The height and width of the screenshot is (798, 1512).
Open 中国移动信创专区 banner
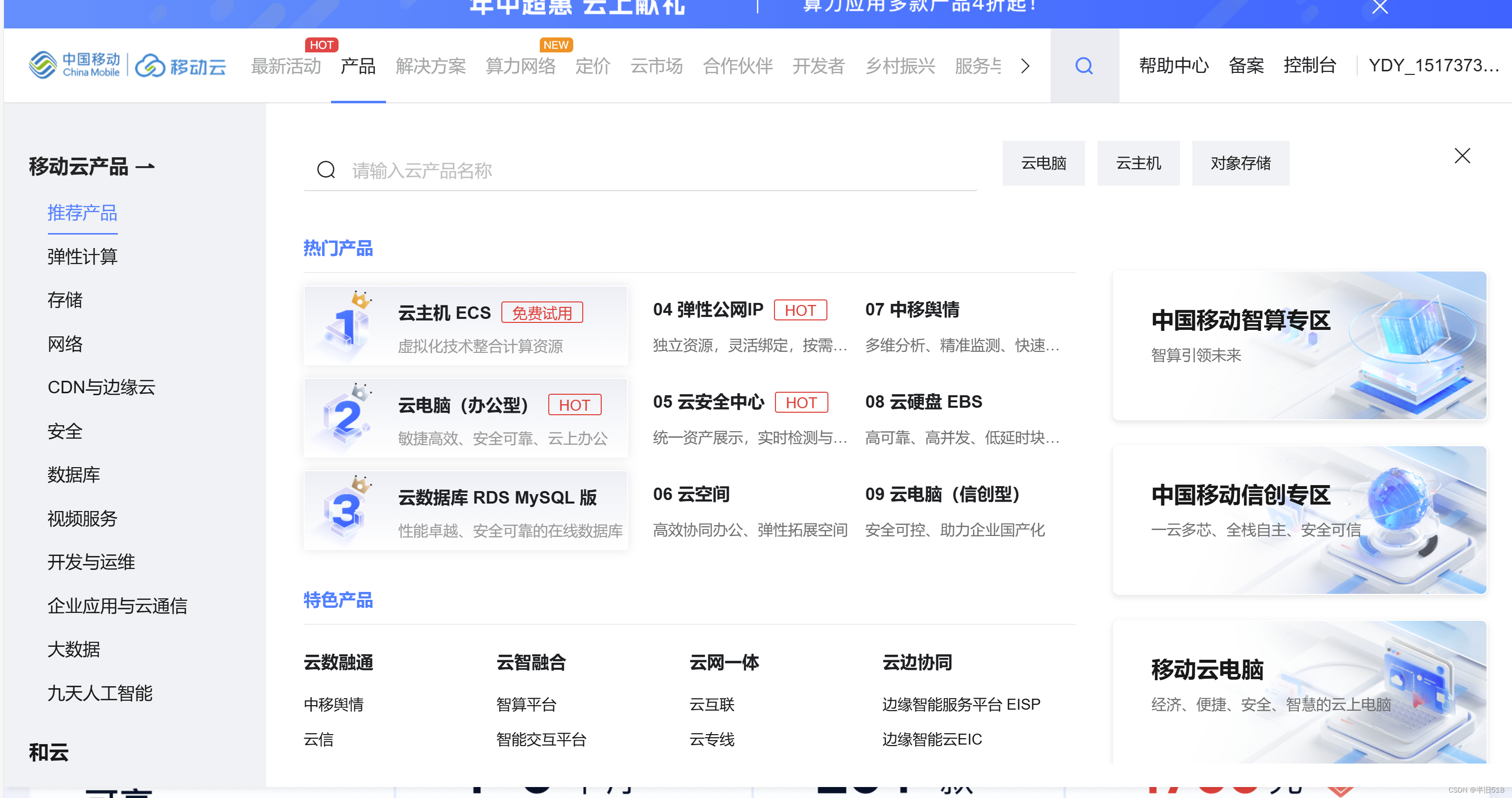(1299, 520)
